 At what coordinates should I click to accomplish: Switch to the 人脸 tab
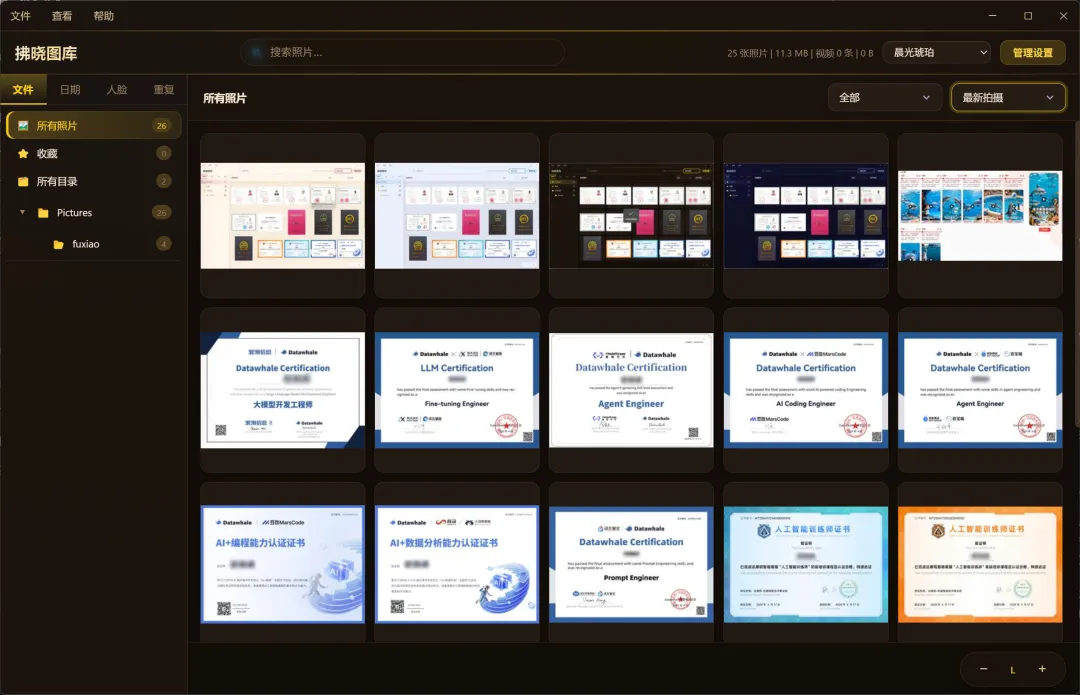click(x=116, y=90)
